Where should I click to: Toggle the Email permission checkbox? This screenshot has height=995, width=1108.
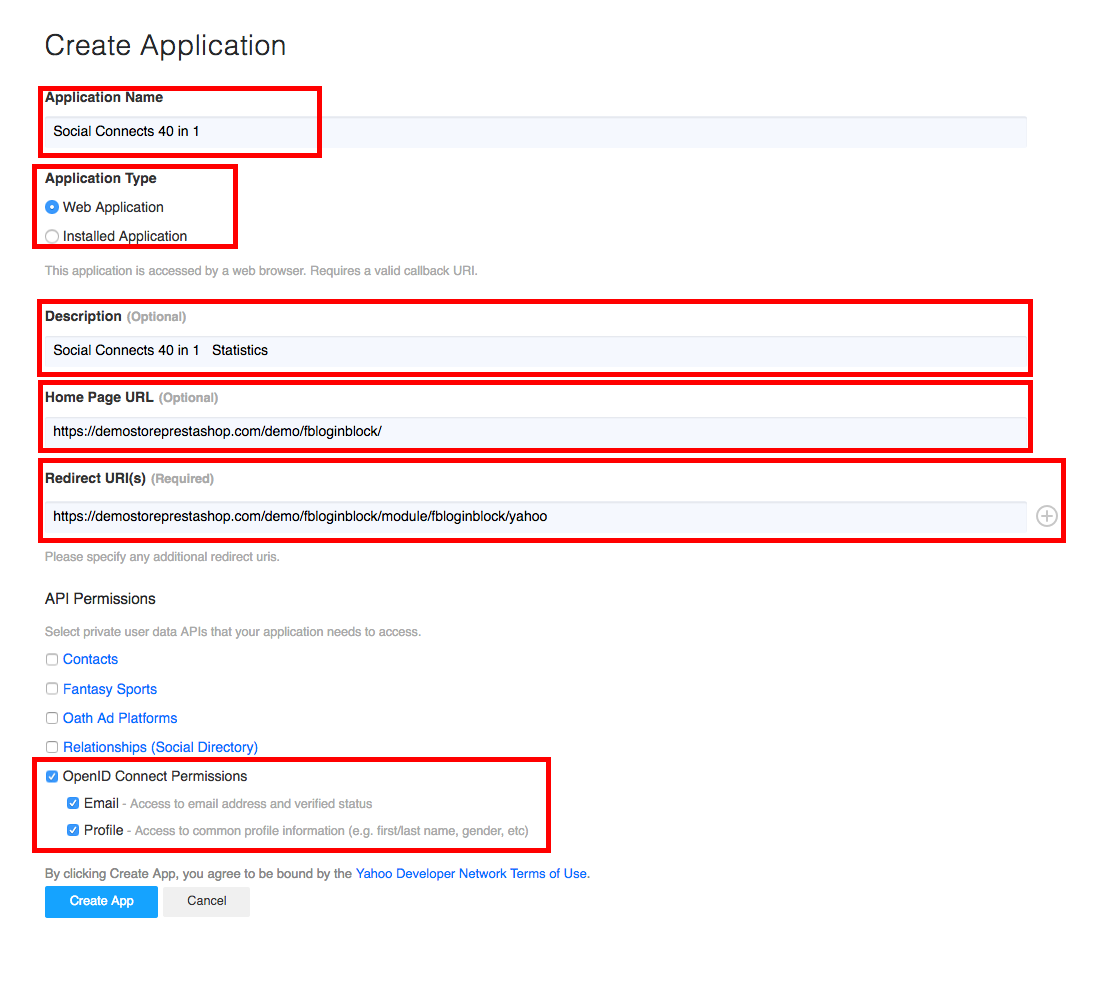[73, 803]
